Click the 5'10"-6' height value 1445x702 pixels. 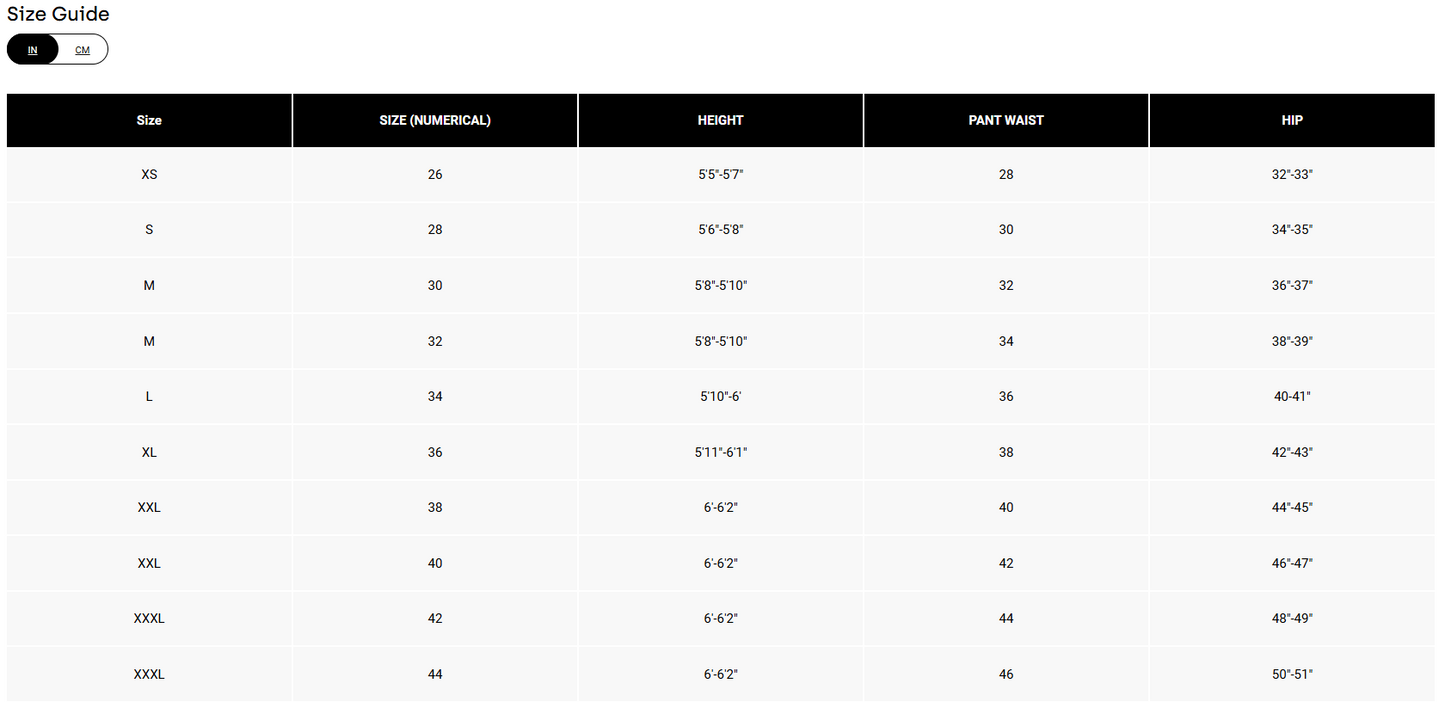[720, 397]
